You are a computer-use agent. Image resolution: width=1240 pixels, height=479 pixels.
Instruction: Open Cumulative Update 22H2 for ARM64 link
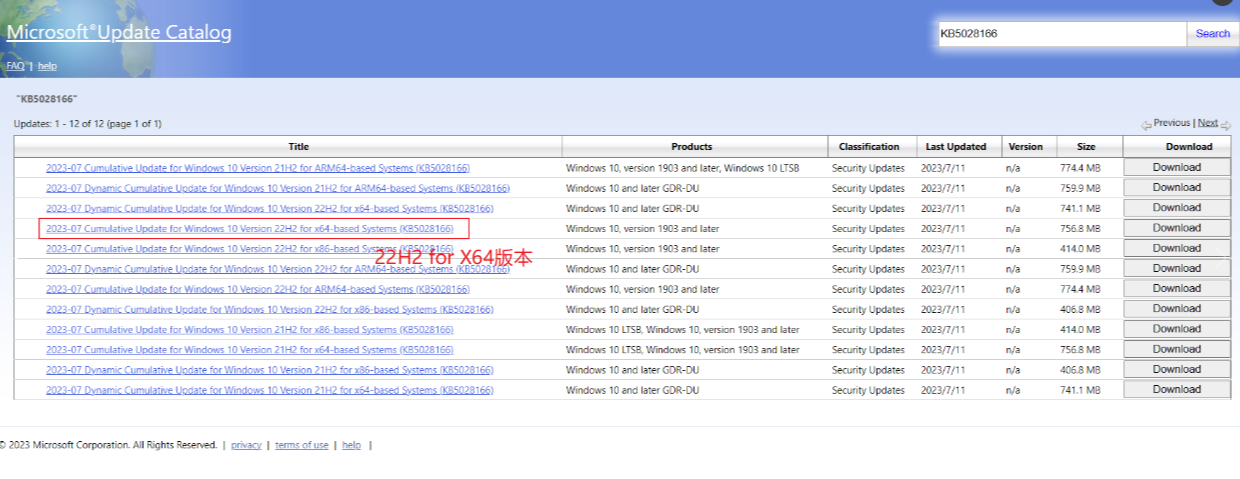pyautogui.click(x=258, y=289)
